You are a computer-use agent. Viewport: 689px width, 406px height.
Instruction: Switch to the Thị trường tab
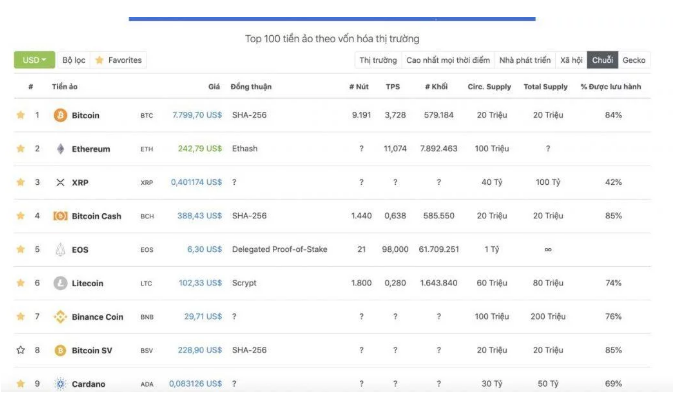[x=378, y=60]
